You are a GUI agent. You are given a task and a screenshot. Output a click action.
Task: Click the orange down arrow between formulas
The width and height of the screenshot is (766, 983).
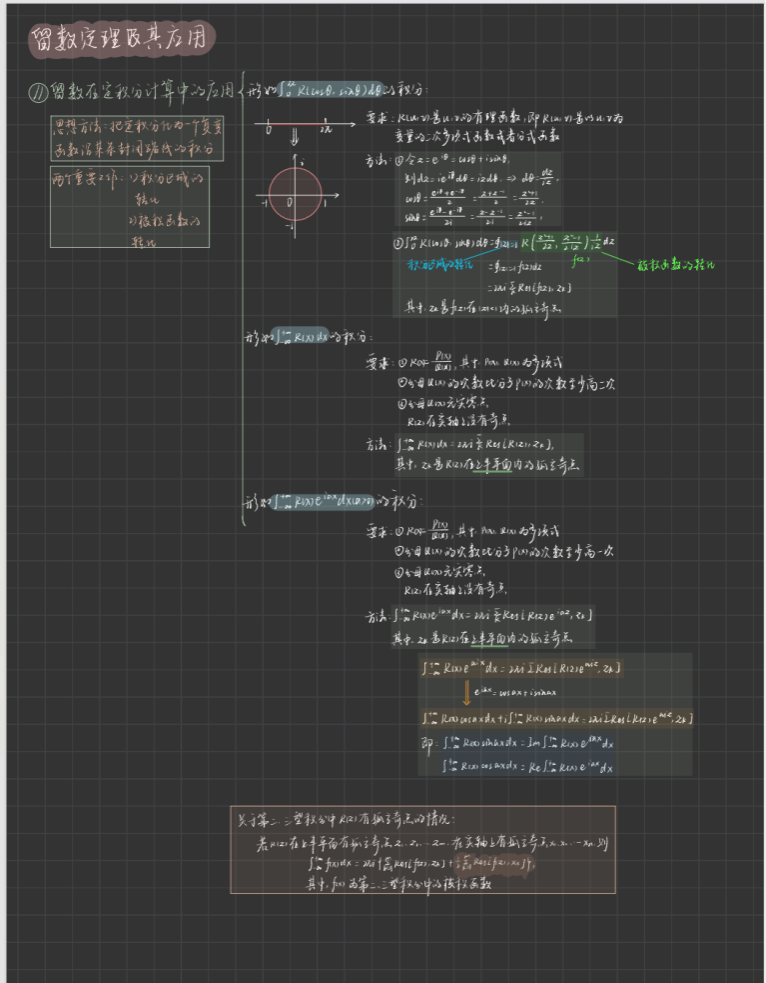(466, 693)
